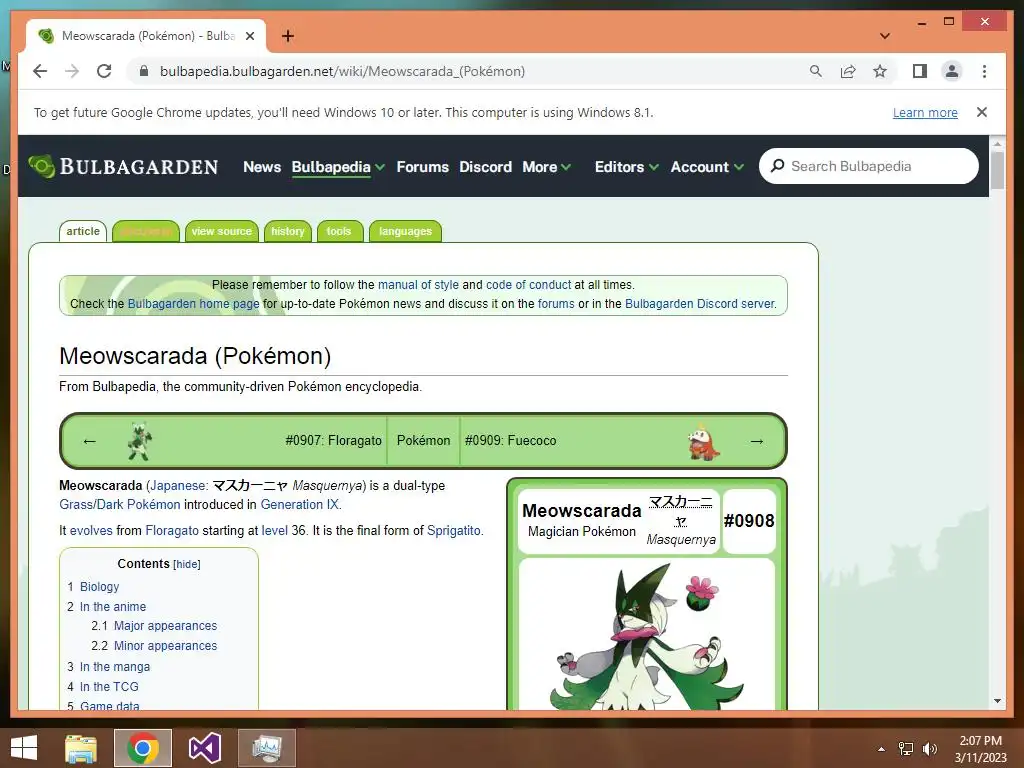This screenshot has height=768, width=1024.
Task: Open the Bulbagarden home page link
Action: click(x=193, y=304)
